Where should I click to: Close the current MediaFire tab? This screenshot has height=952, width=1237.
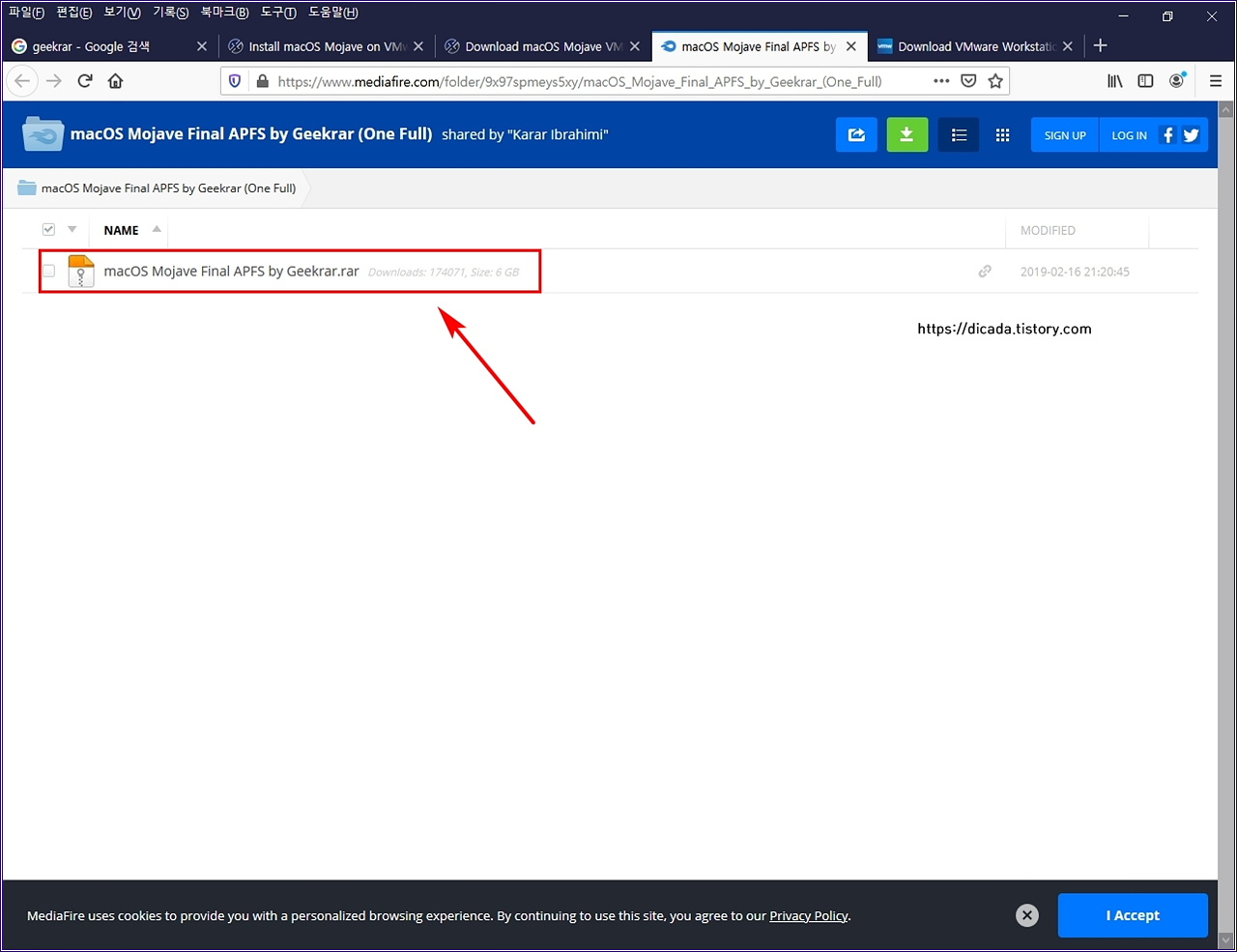[851, 46]
